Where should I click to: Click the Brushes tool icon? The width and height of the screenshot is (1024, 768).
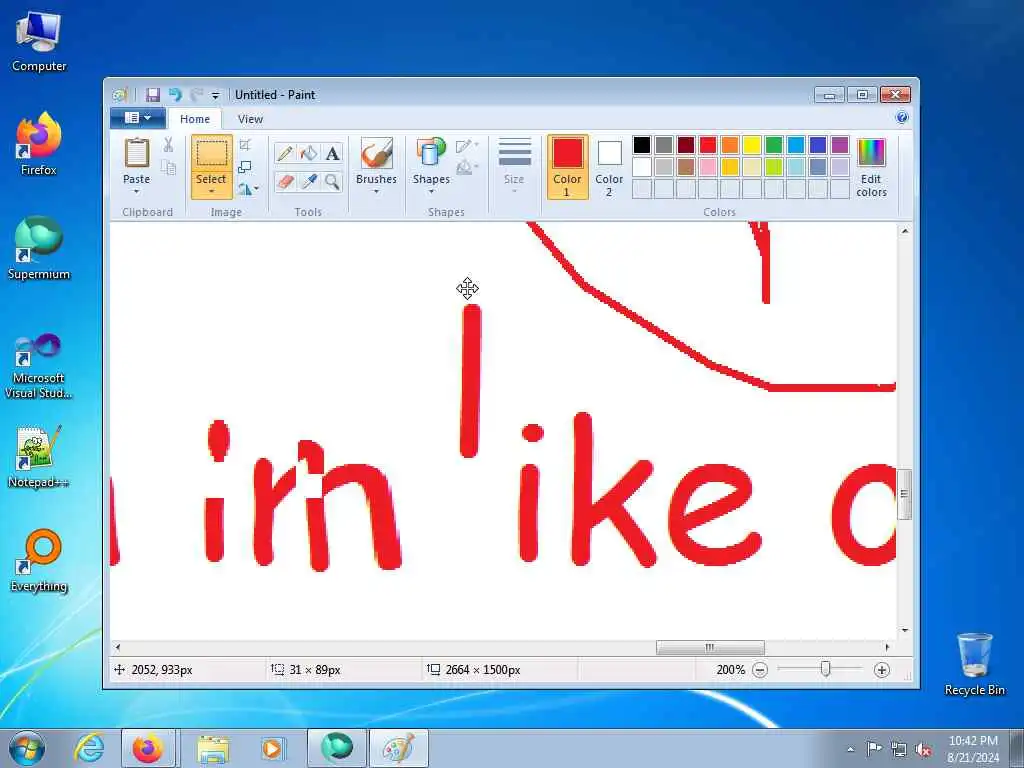(x=376, y=153)
